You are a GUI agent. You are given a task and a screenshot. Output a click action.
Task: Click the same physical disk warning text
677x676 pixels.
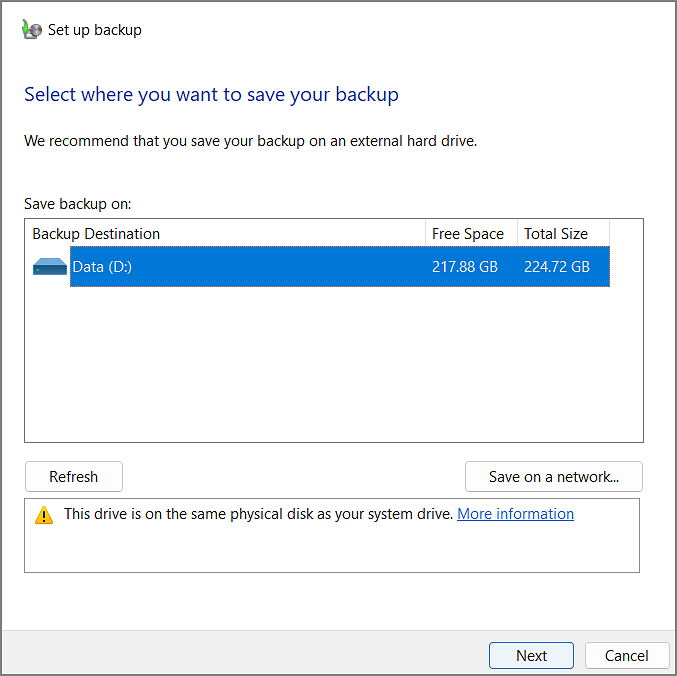pyautogui.click(x=259, y=514)
